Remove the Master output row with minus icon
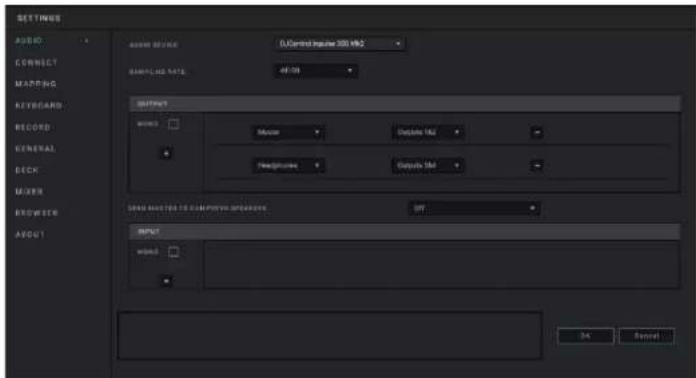The image size is (696, 378). point(537,132)
